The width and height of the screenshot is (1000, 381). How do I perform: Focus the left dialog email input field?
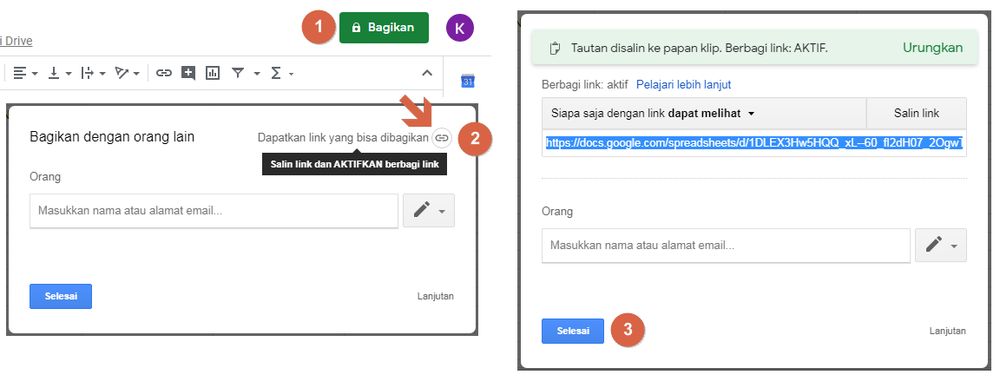[214, 211]
